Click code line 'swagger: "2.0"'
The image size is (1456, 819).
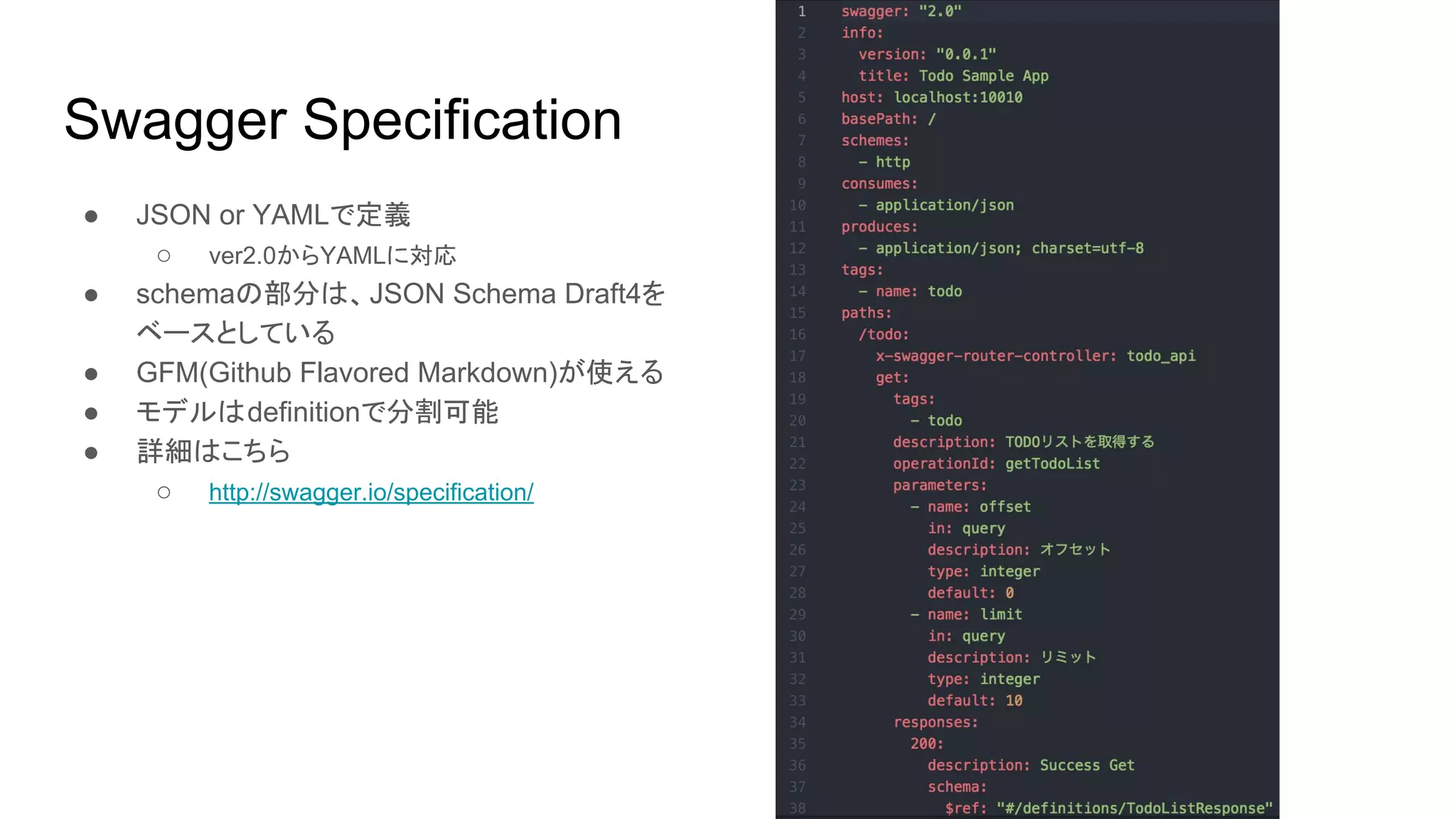tap(901, 11)
